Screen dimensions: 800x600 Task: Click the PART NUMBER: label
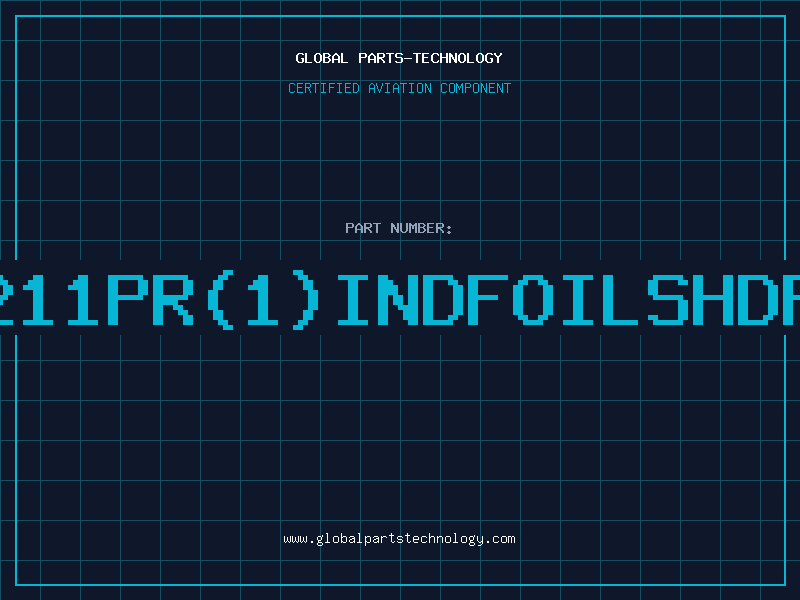point(399,228)
